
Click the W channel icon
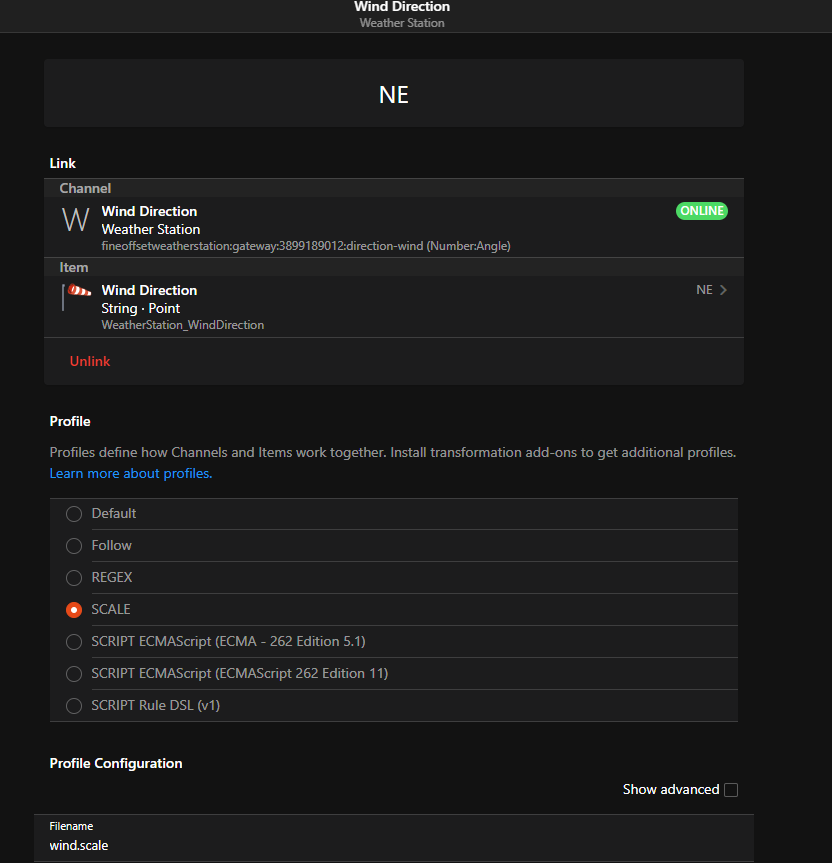75,220
